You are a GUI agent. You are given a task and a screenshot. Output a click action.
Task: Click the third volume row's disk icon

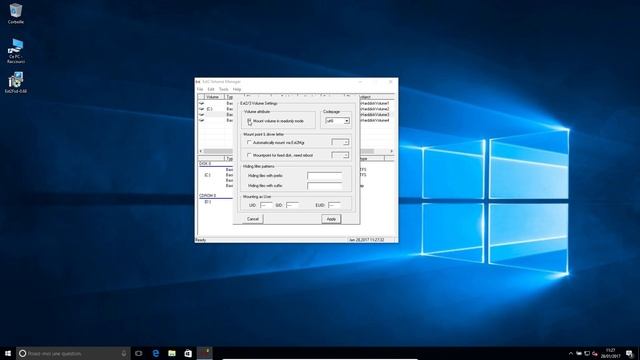click(x=201, y=115)
